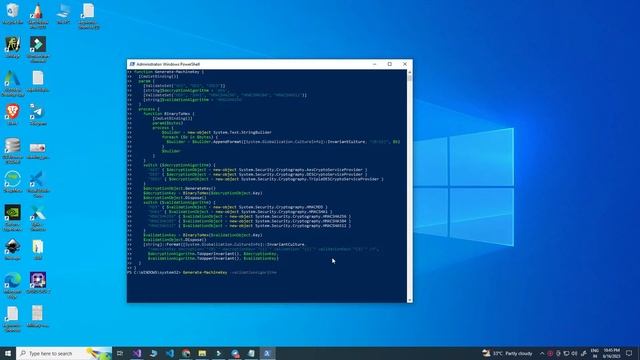Click the PowerShell window title bar icon
Viewport: 640px width, 360px height.
[x=132, y=64]
